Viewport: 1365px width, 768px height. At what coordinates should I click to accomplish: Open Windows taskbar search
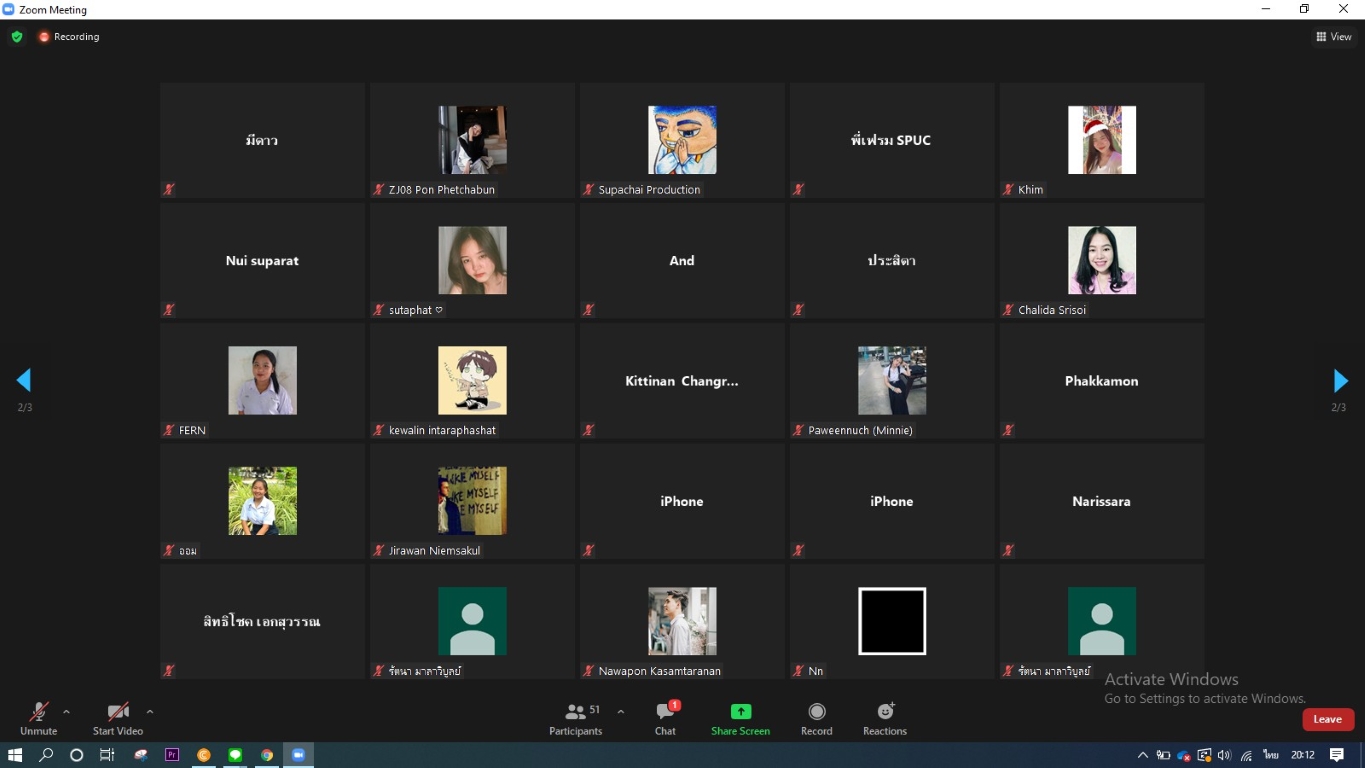point(46,755)
